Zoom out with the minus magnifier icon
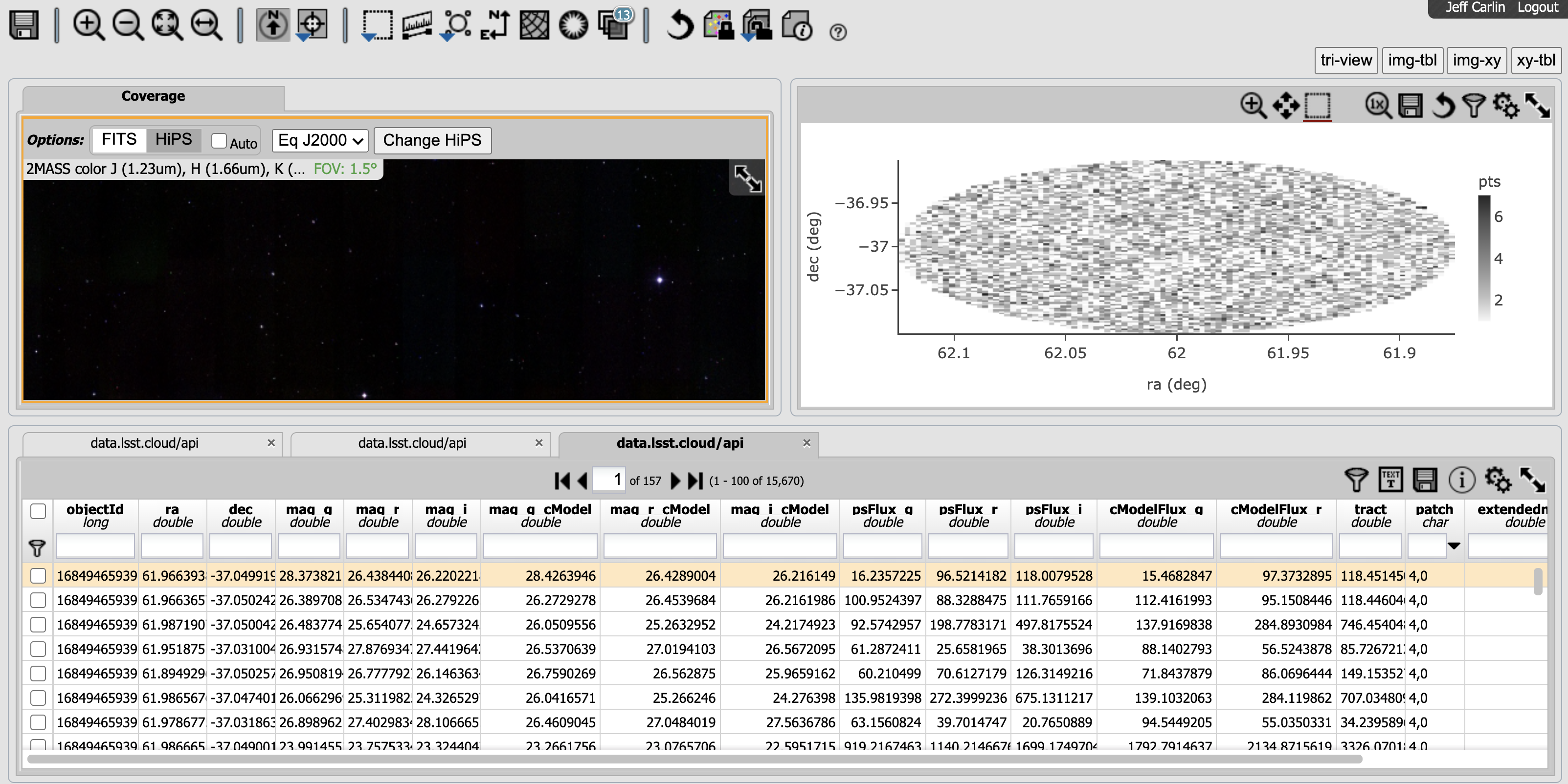 coord(129,25)
